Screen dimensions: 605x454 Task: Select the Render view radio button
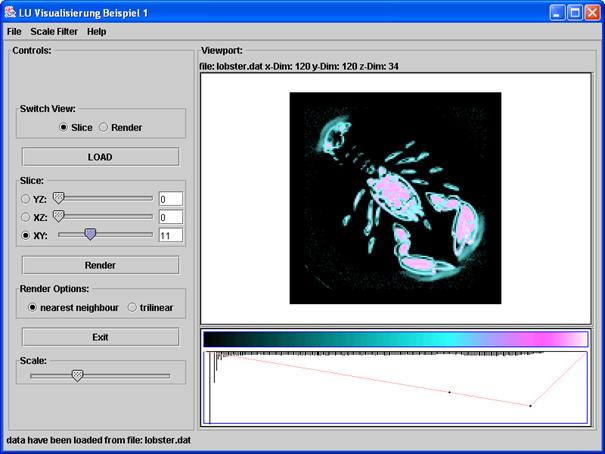[103, 128]
